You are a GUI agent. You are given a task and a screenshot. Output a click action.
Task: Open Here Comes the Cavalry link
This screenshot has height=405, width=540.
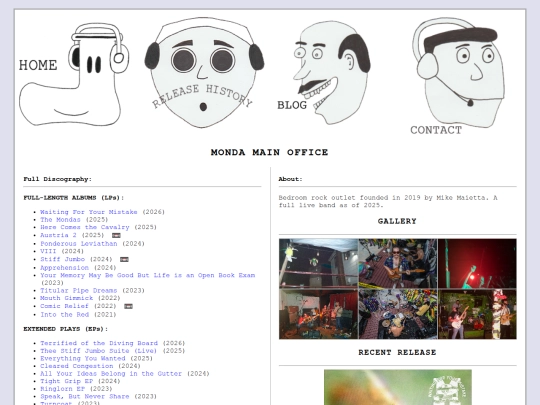85,227
